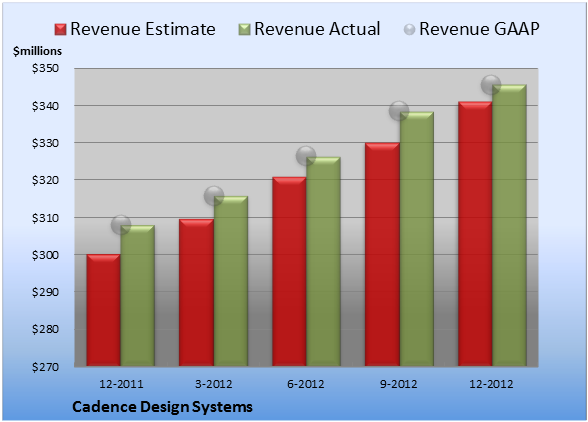This screenshot has width=588, height=422.
Task: Click the 12-2011 quarter label
Action: coord(121,384)
